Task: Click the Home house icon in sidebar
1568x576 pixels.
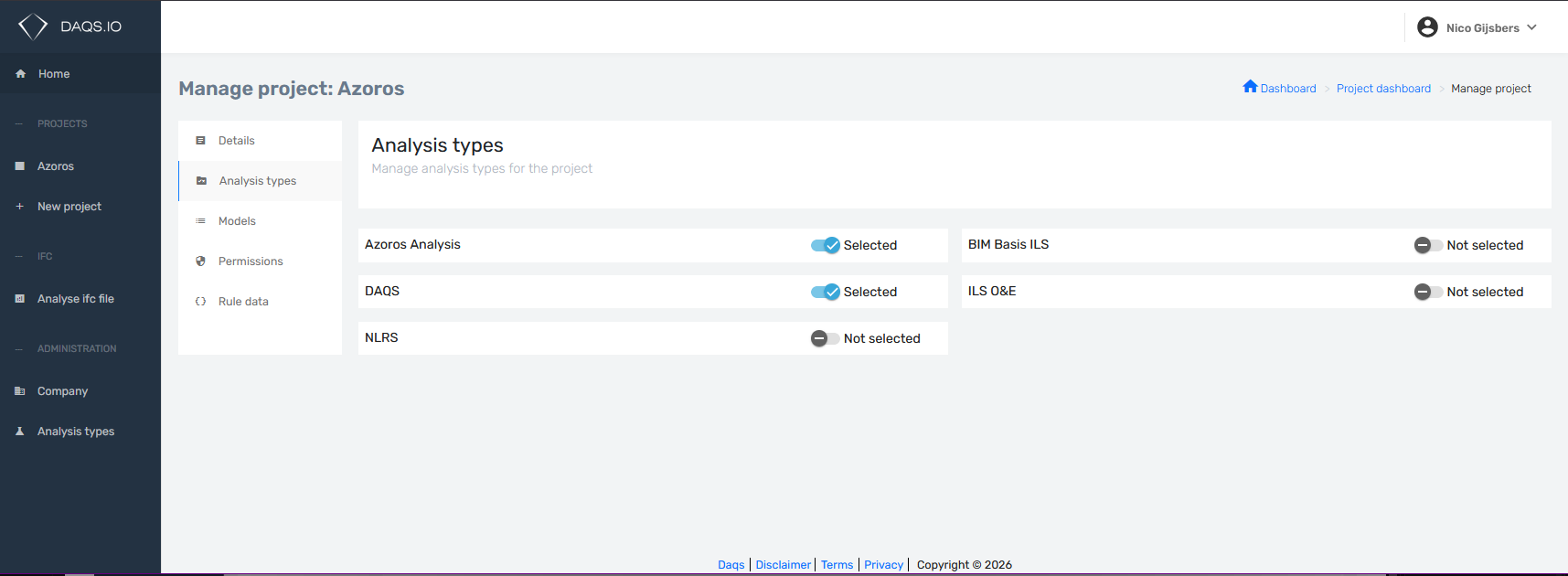Action: 20,74
